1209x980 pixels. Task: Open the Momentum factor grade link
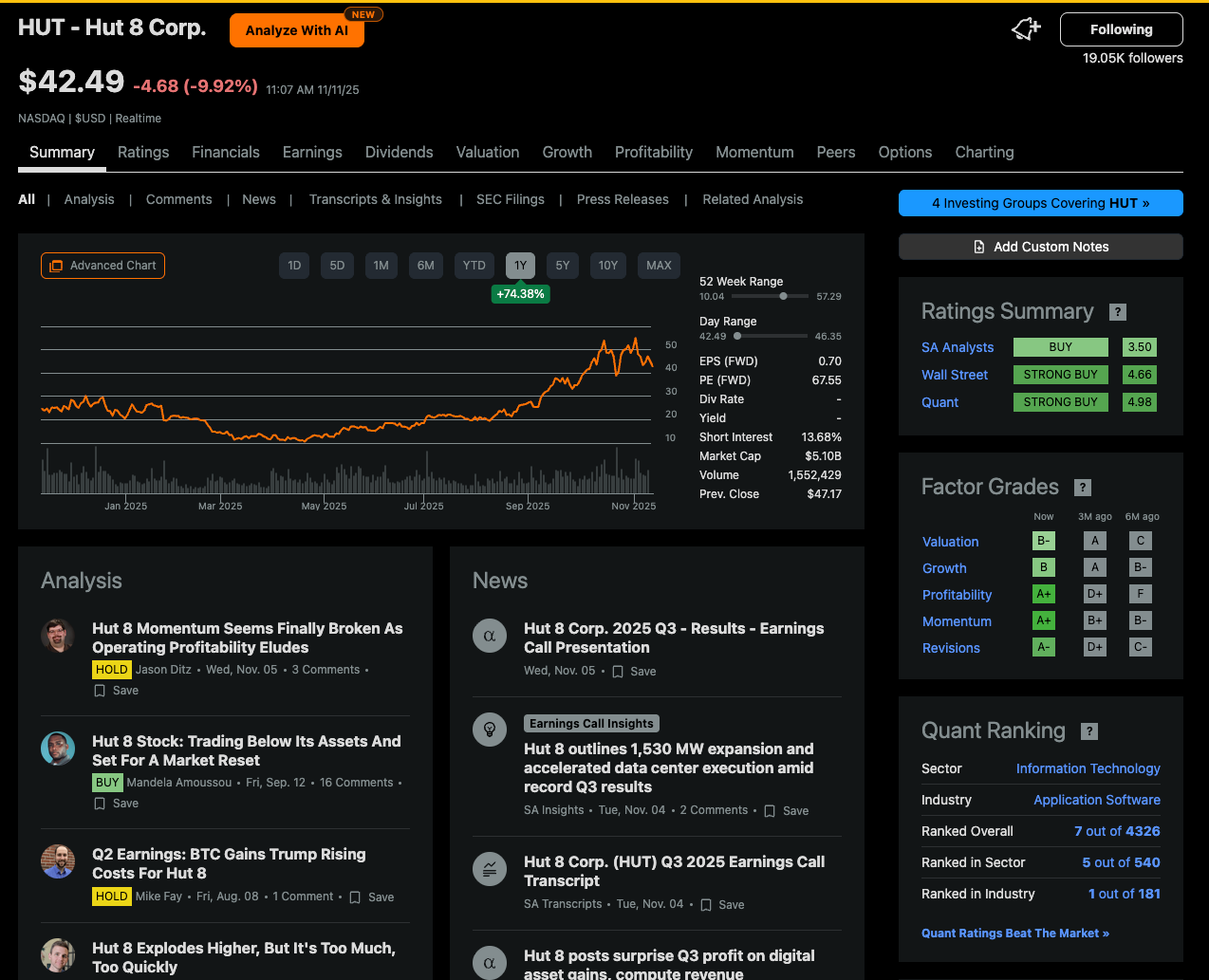coord(957,621)
